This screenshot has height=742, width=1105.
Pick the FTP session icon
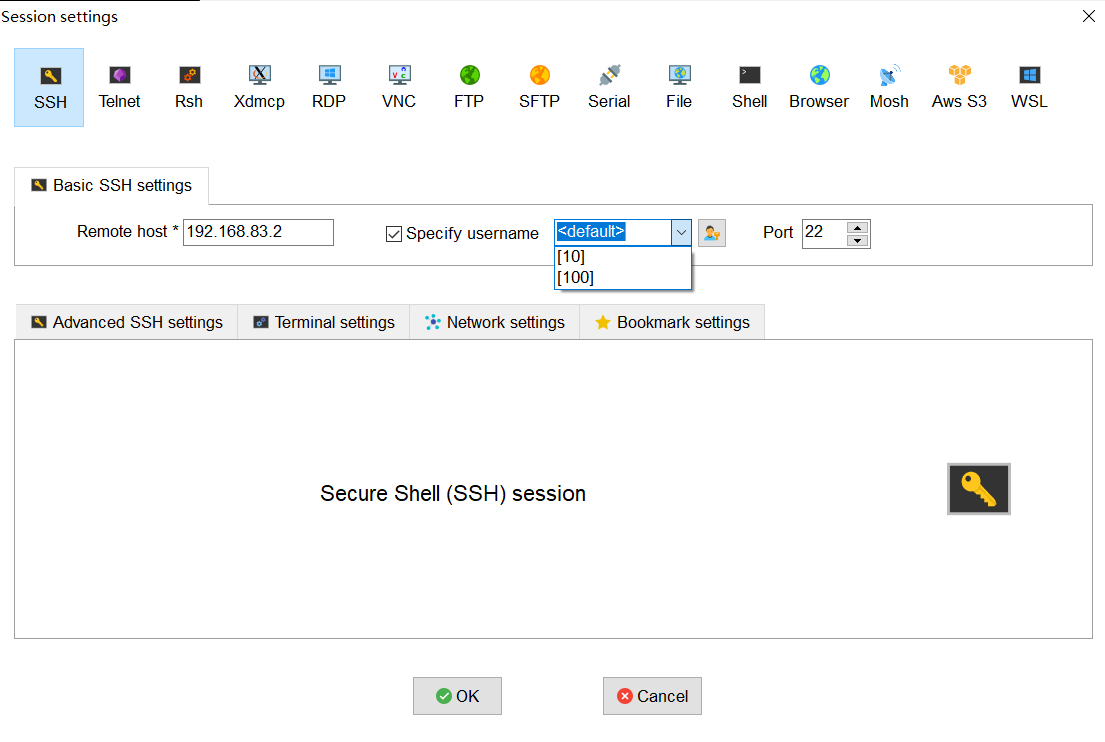click(469, 87)
